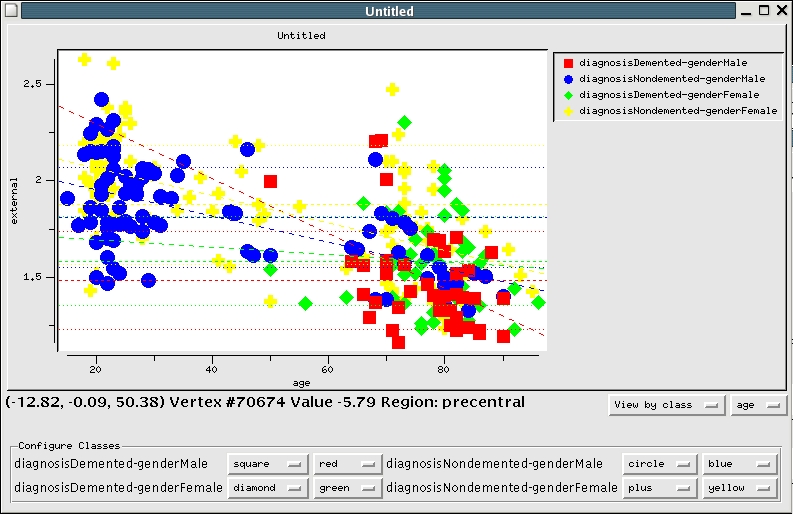Viewport: 793px width, 514px height.
Task: Click the green diamond legend marker
Action: [x=568, y=95]
